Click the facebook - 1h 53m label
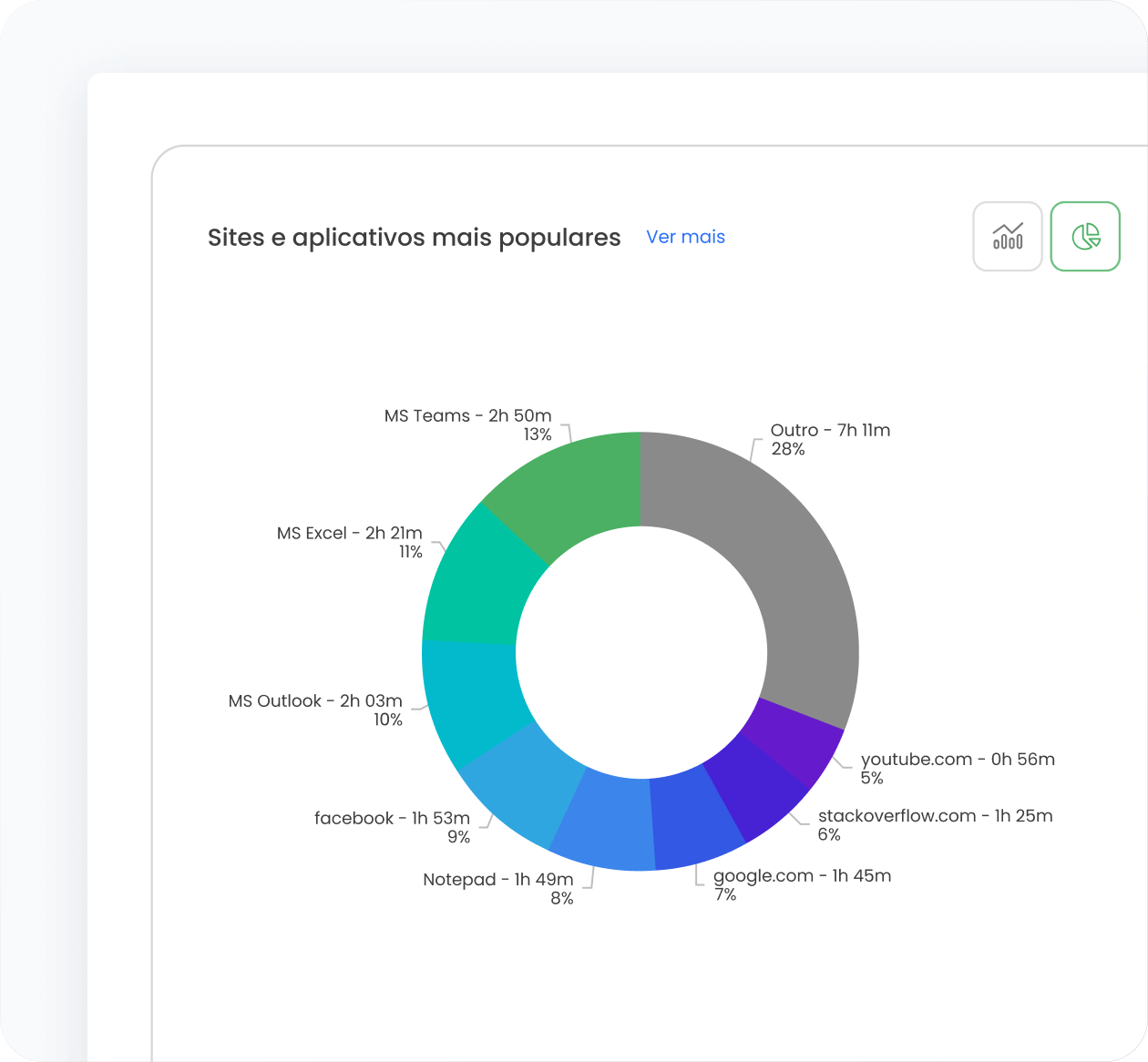This screenshot has height=1062, width=1148. [x=392, y=818]
